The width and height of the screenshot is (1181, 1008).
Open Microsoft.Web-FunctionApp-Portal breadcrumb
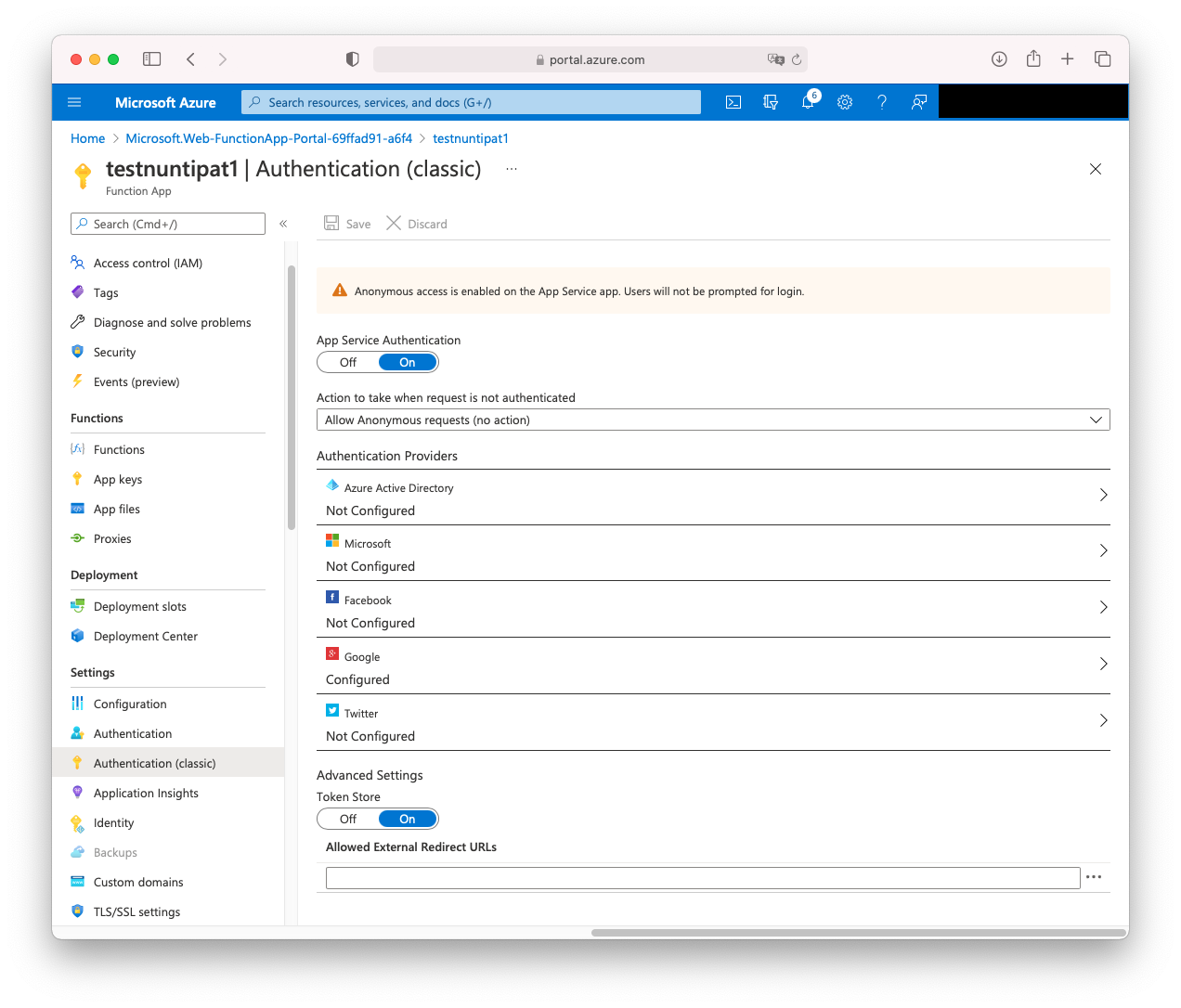268,138
